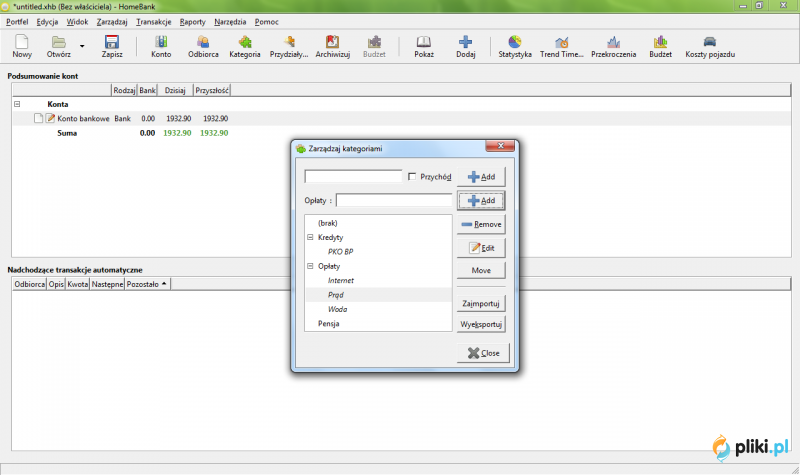Sort automatic transactions by Kwota column
800x475 pixels.
click(x=78, y=284)
